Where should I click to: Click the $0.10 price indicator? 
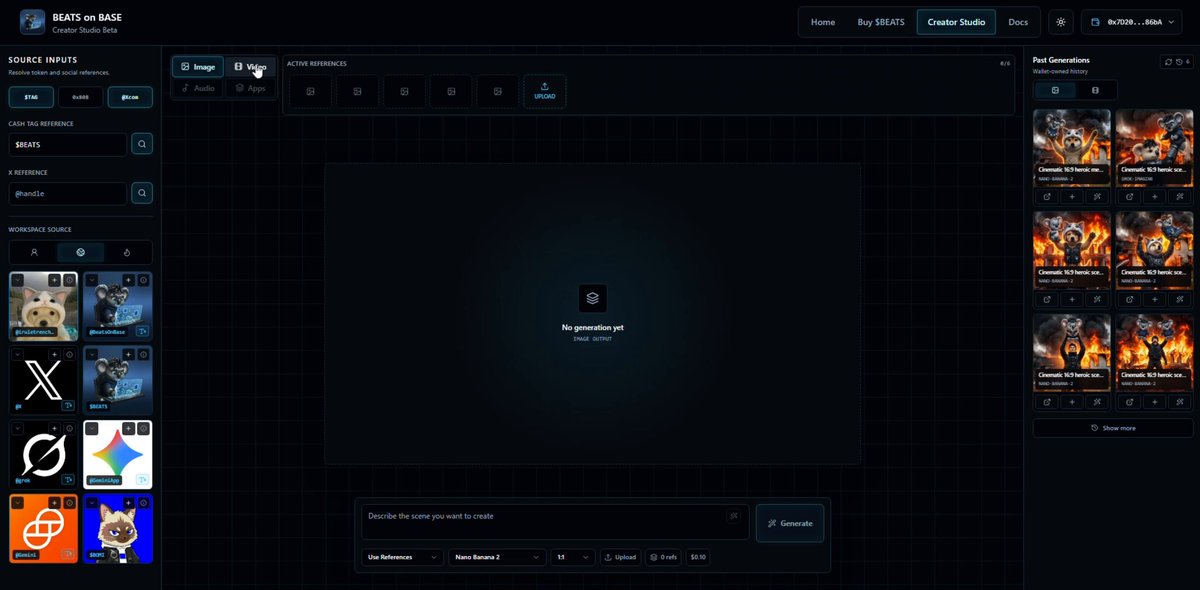coord(698,557)
